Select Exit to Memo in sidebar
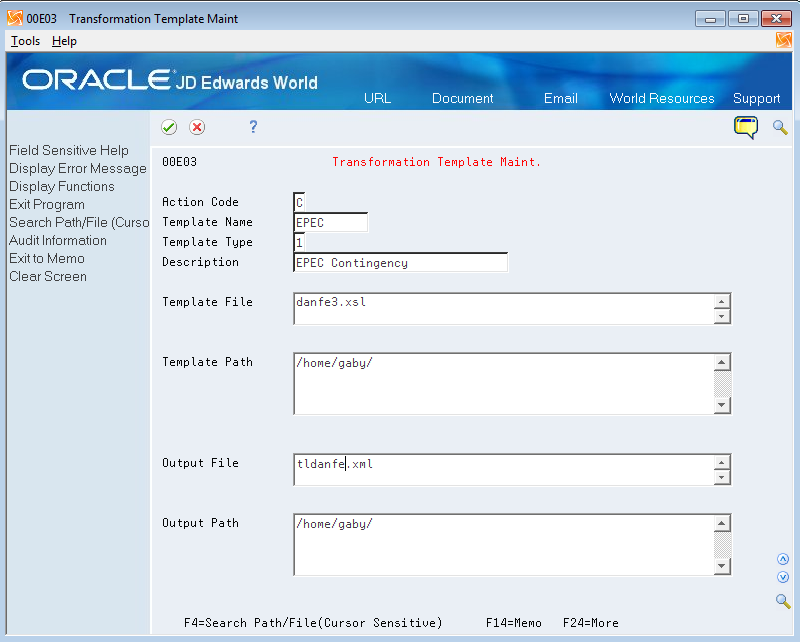This screenshot has width=800, height=642. (x=47, y=258)
